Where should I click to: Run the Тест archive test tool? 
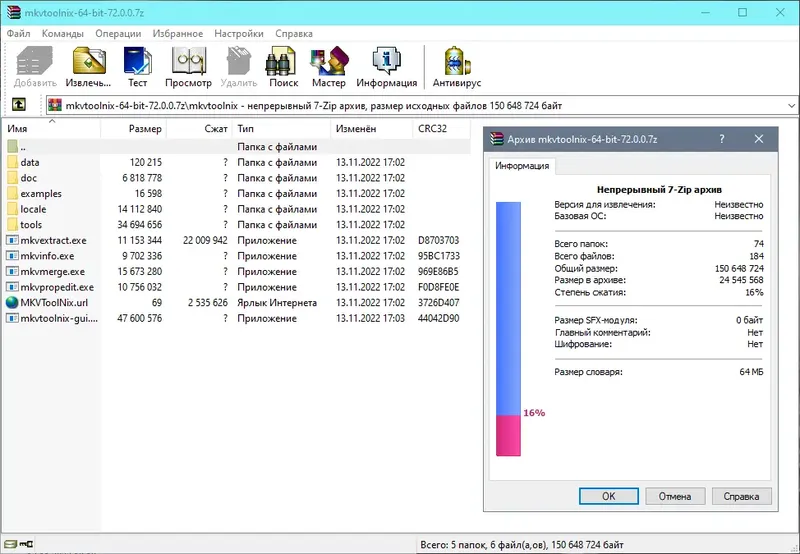pyautogui.click(x=137, y=61)
